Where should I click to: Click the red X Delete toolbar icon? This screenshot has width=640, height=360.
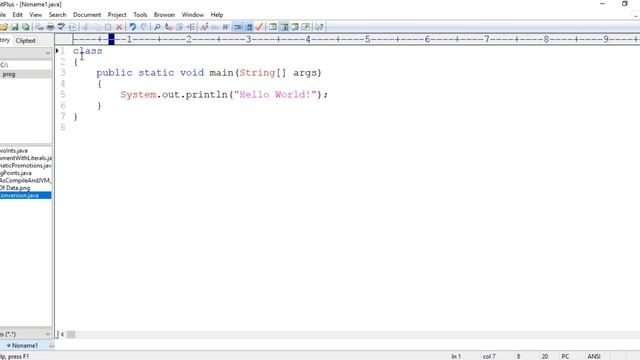[119, 27]
